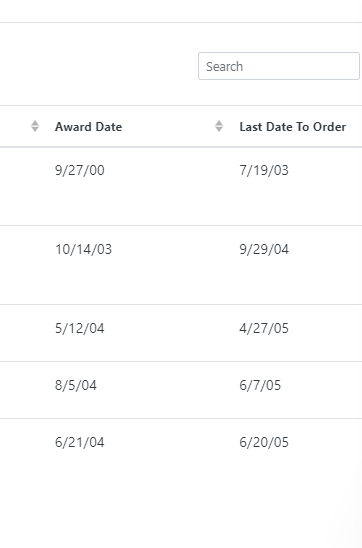Click the sort arrows left of Award Date
This screenshot has height=548, width=362.
point(35,126)
